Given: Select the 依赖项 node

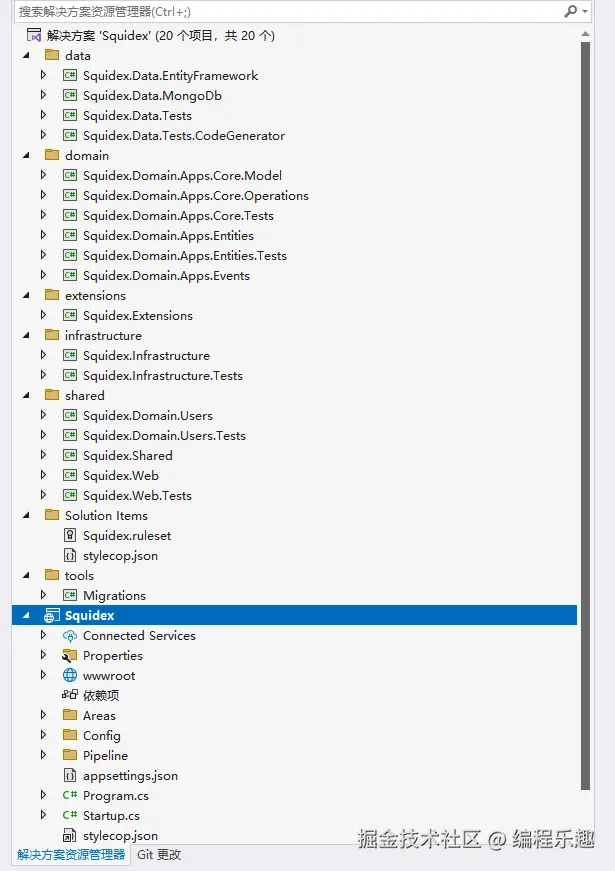Looking at the screenshot, I should tap(101, 695).
